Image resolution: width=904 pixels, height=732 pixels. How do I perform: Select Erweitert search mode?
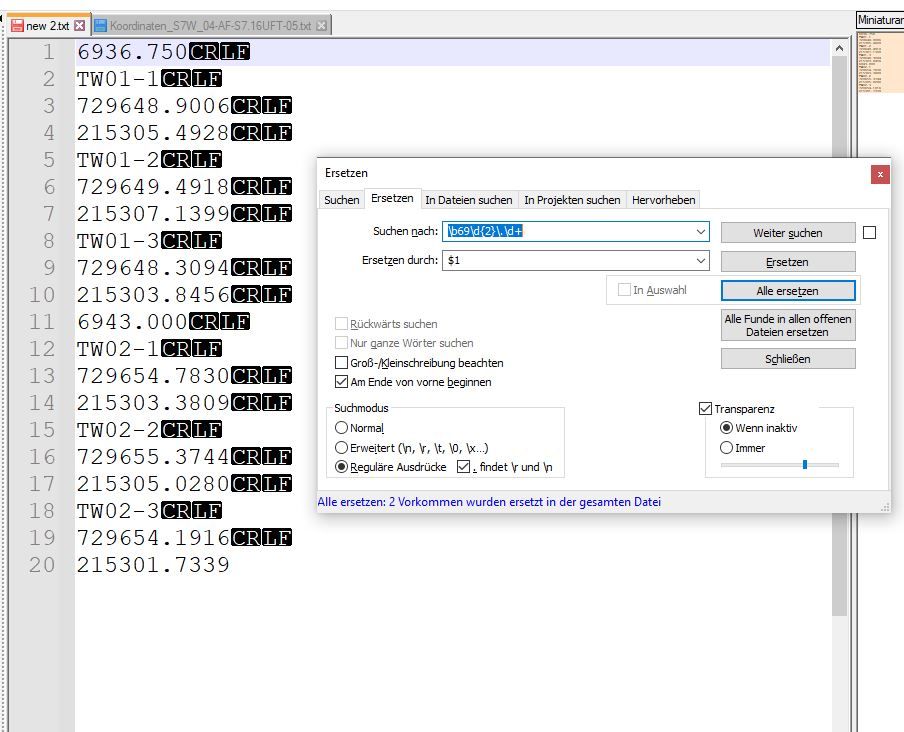(x=341, y=447)
